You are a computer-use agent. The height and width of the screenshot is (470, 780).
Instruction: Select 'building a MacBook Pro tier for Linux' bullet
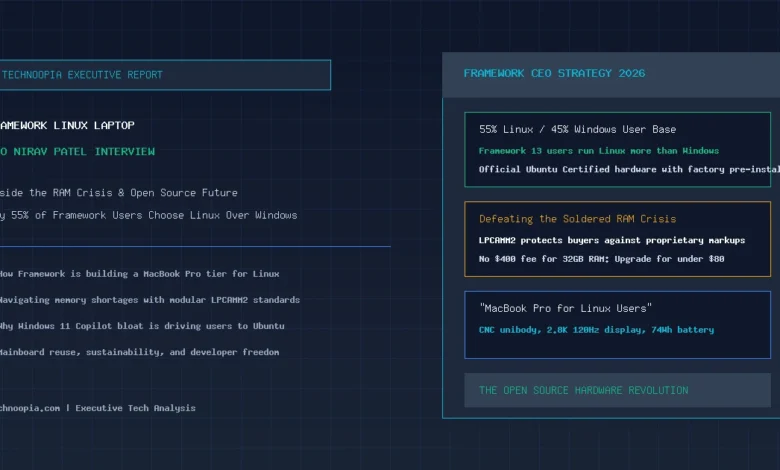[139, 274]
